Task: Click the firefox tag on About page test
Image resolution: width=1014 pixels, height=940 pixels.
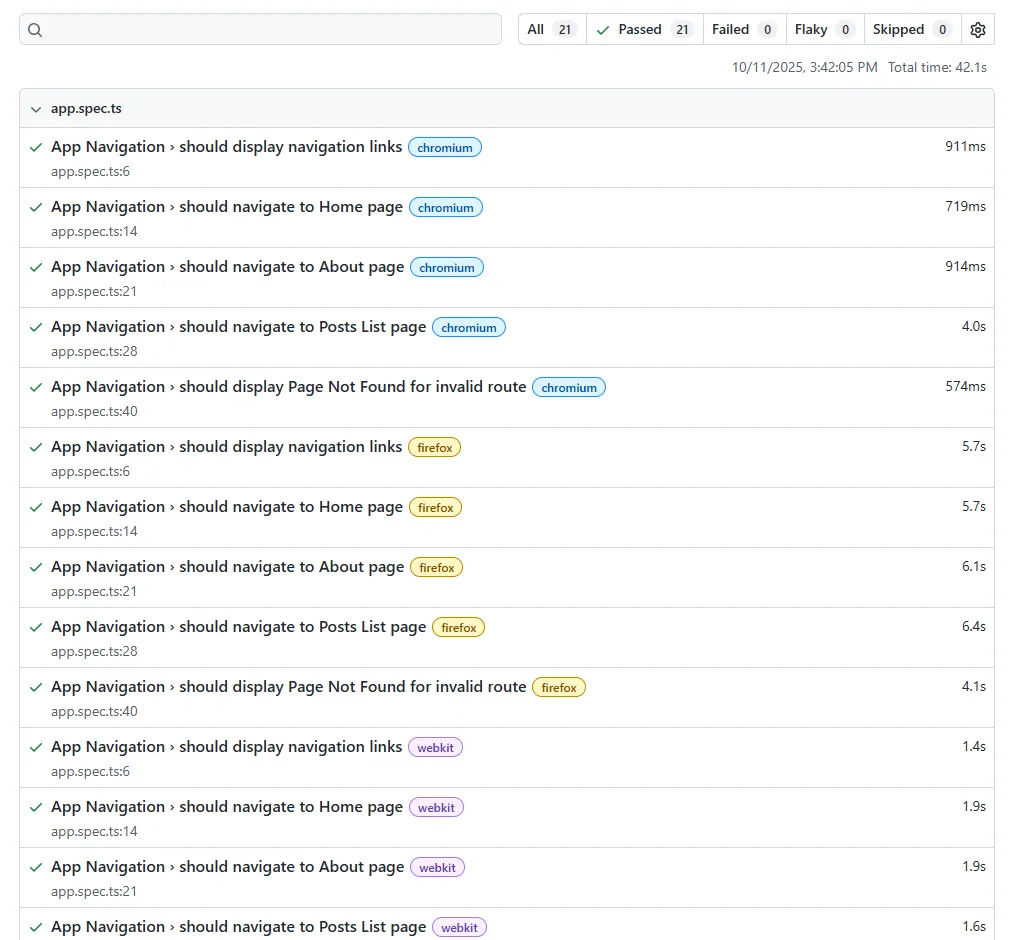Action: coord(437,568)
